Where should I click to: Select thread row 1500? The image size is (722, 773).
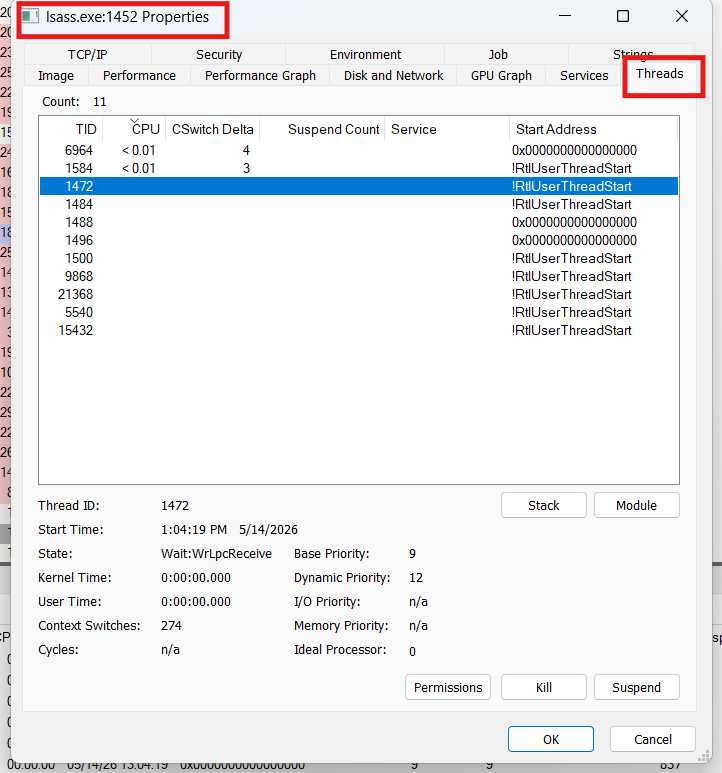[x=359, y=258]
